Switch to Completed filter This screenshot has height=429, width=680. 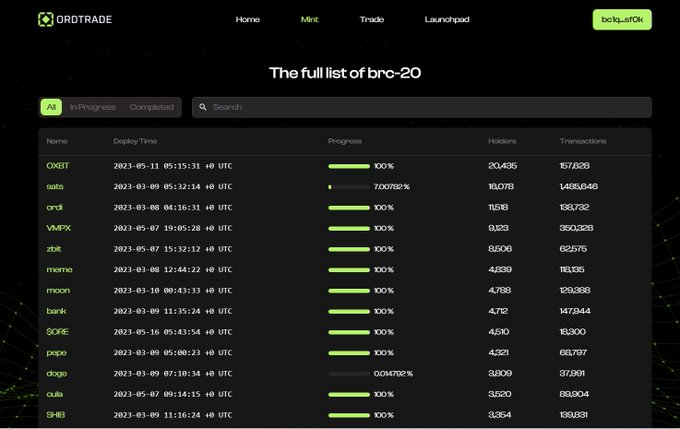point(151,107)
